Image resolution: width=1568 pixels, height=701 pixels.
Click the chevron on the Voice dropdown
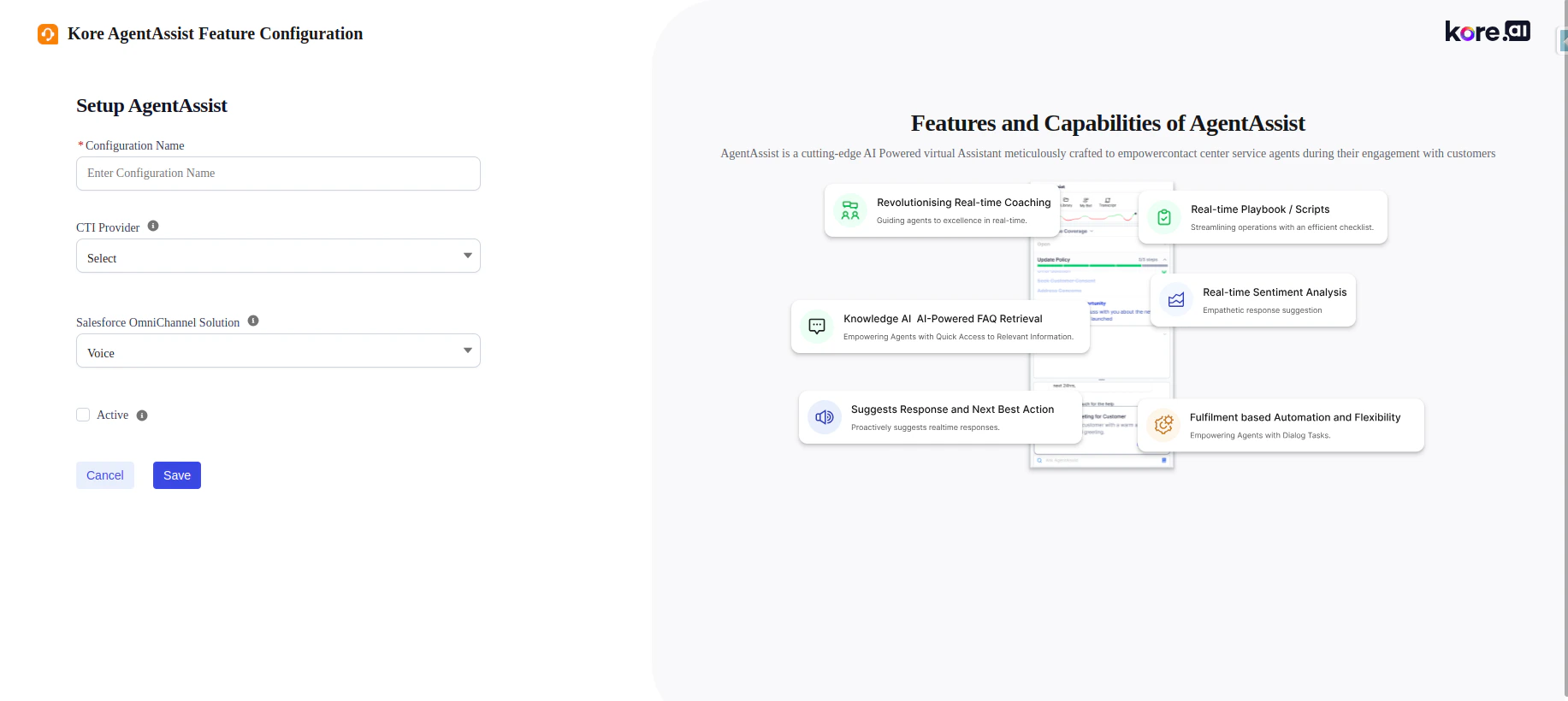pos(468,350)
